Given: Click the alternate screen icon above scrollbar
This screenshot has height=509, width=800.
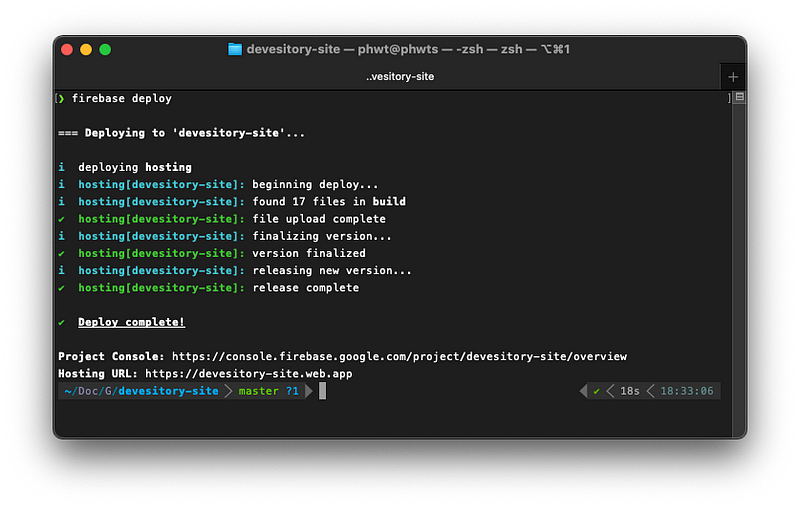Looking at the screenshot, I should point(739,97).
